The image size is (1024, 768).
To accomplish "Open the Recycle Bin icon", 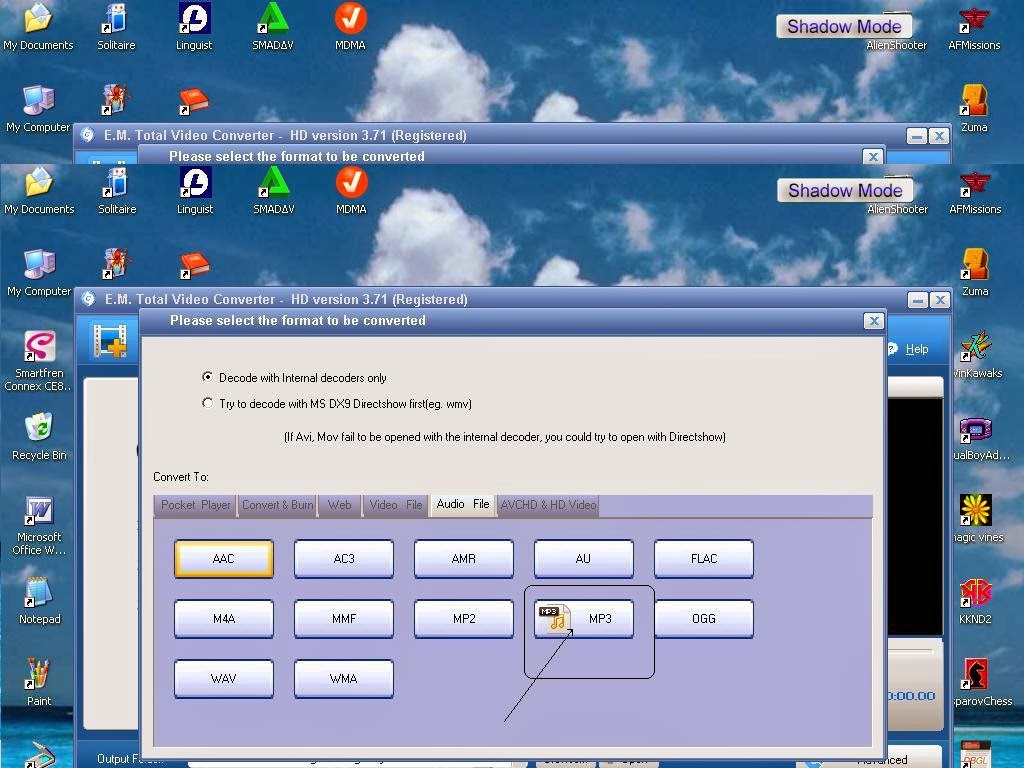I will (x=39, y=436).
